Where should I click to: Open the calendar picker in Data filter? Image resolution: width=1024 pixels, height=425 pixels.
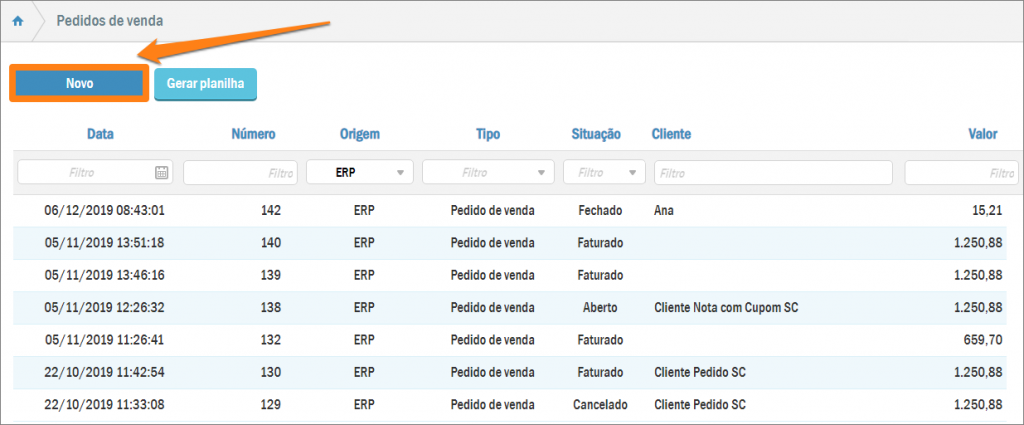[x=162, y=173]
